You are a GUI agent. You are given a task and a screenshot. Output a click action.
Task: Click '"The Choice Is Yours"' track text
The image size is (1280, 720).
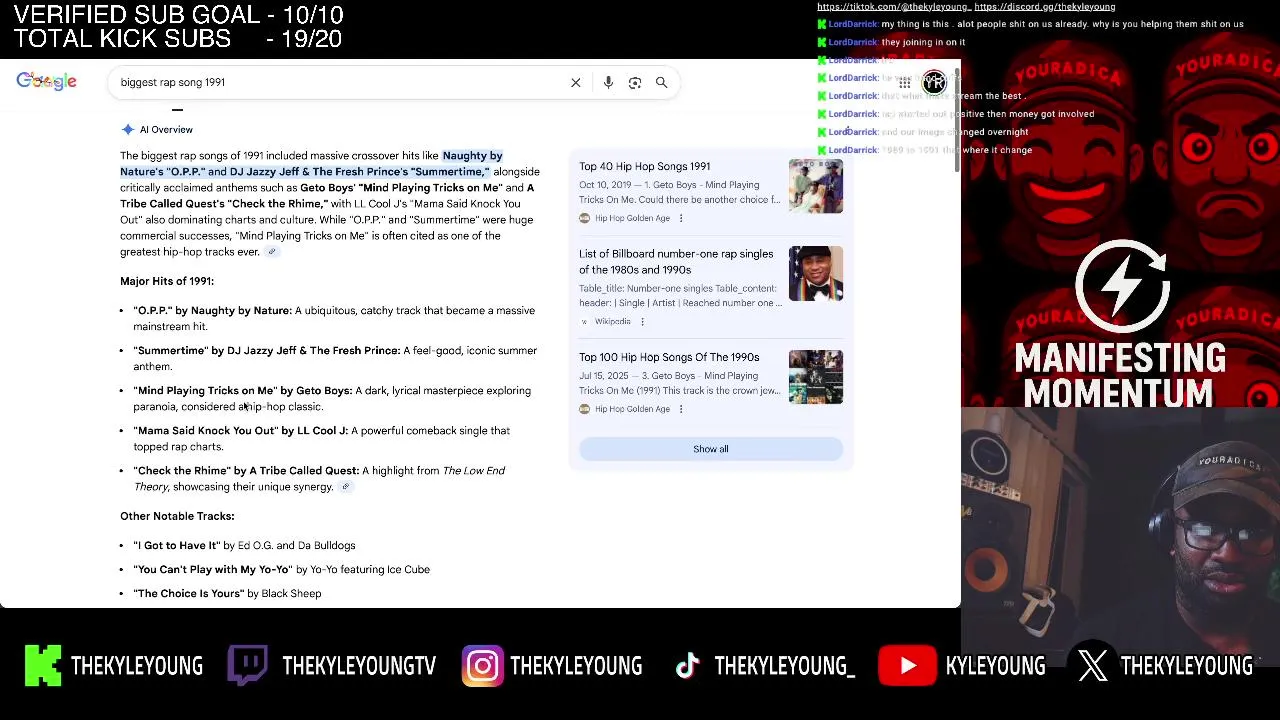188,594
